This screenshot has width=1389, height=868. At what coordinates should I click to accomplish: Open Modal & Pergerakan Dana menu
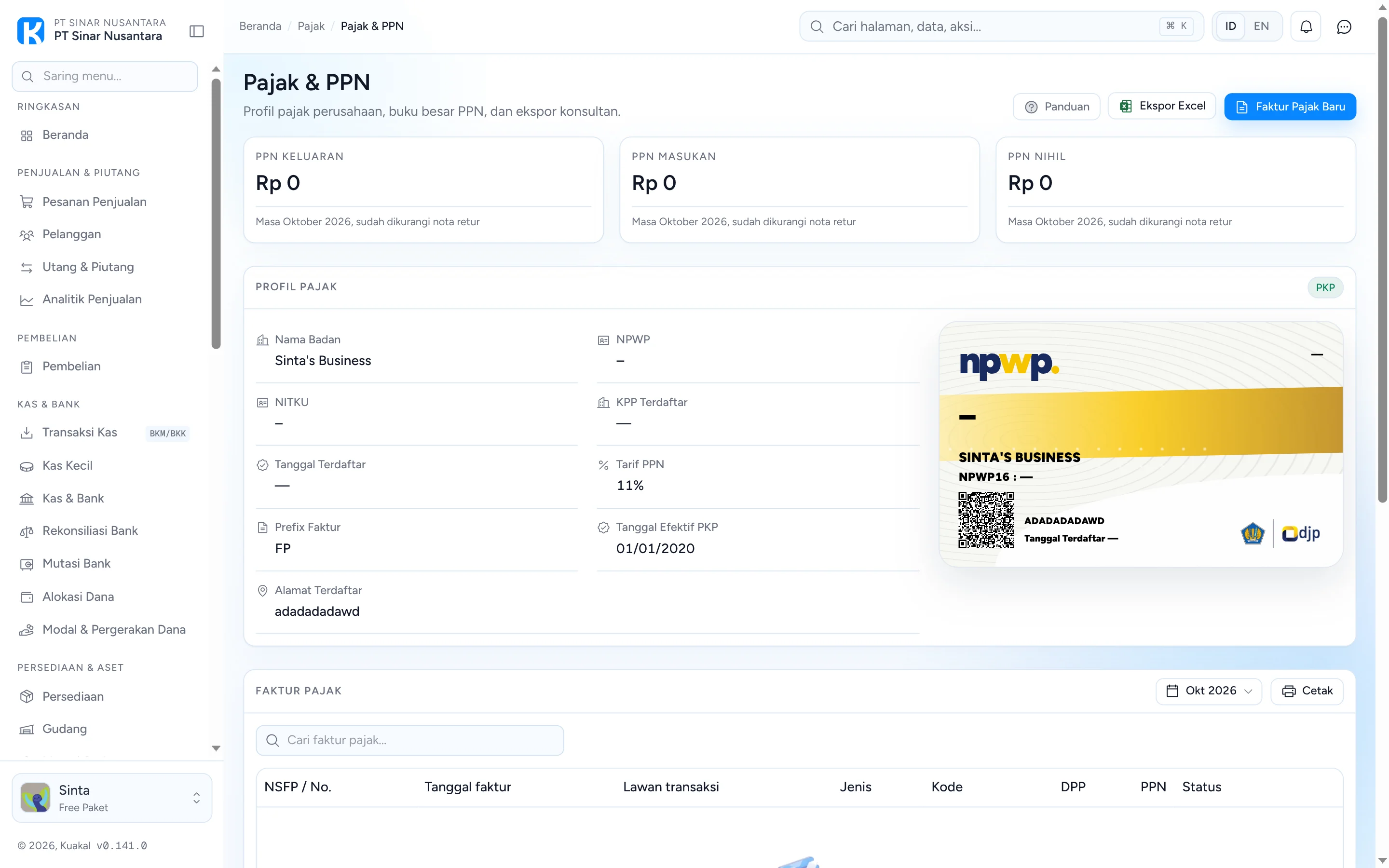pyautogui.click(x=105, y=630)
